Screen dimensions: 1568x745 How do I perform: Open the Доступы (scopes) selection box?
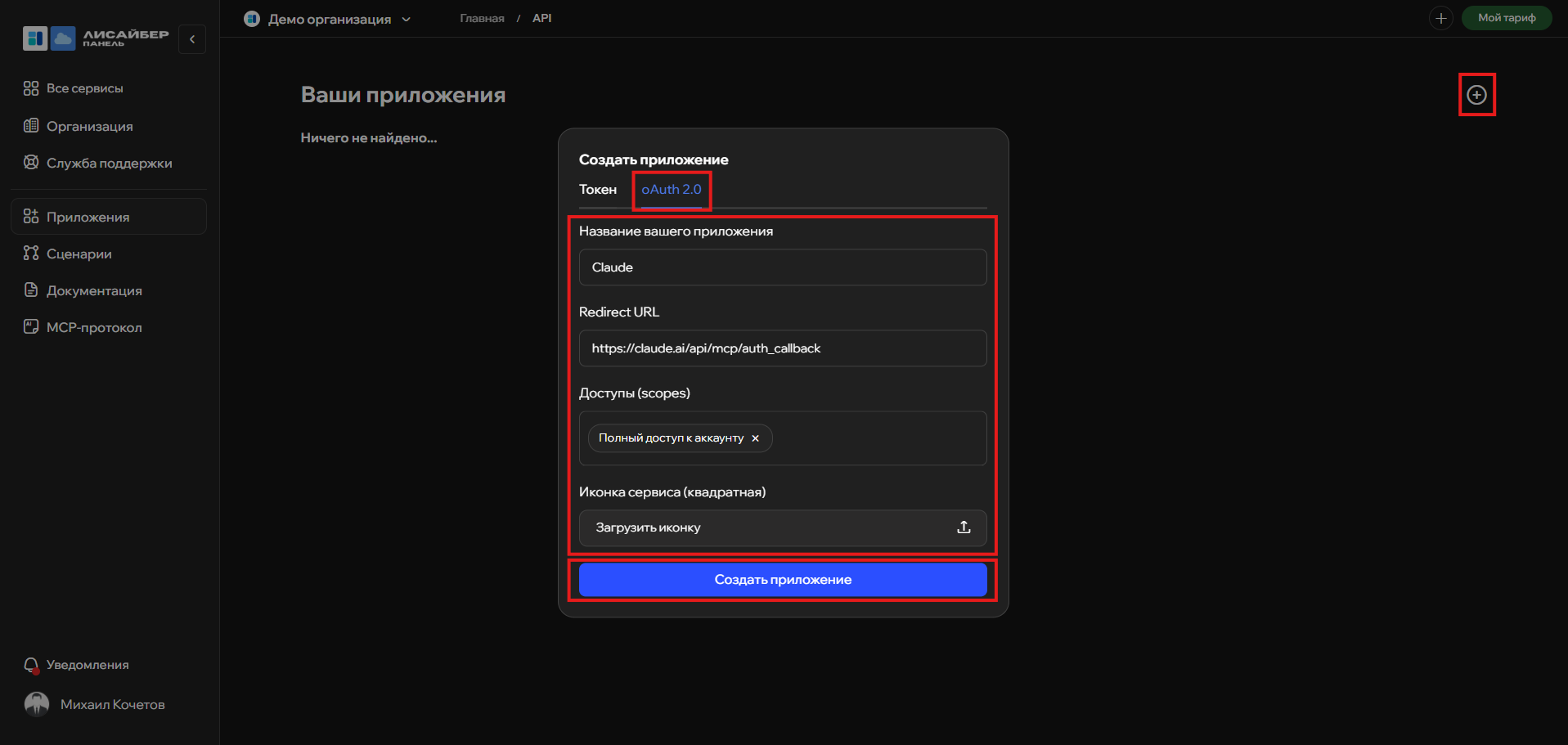[783, 438]
